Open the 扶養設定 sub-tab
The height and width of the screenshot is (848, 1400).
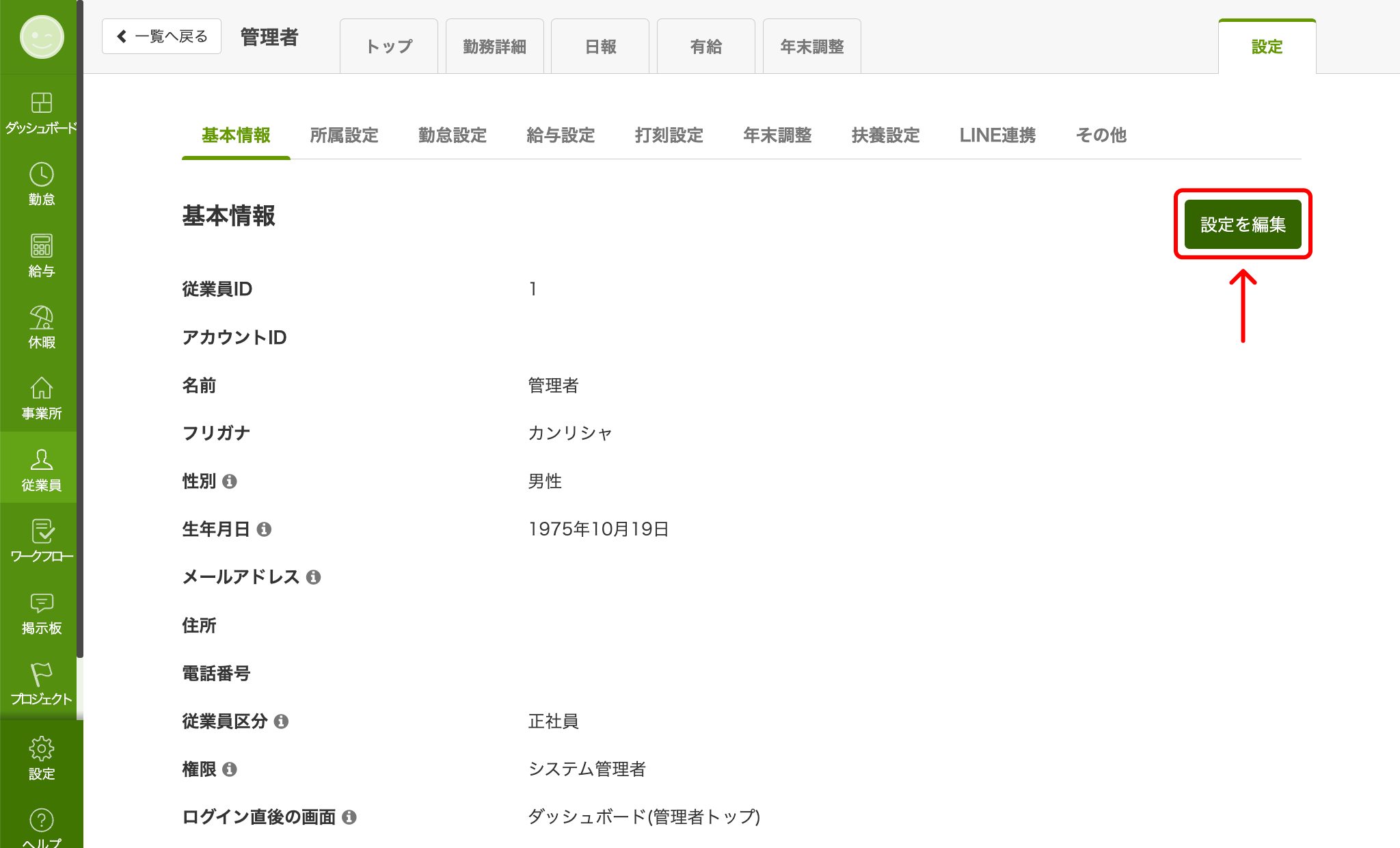tap(886, 135)
